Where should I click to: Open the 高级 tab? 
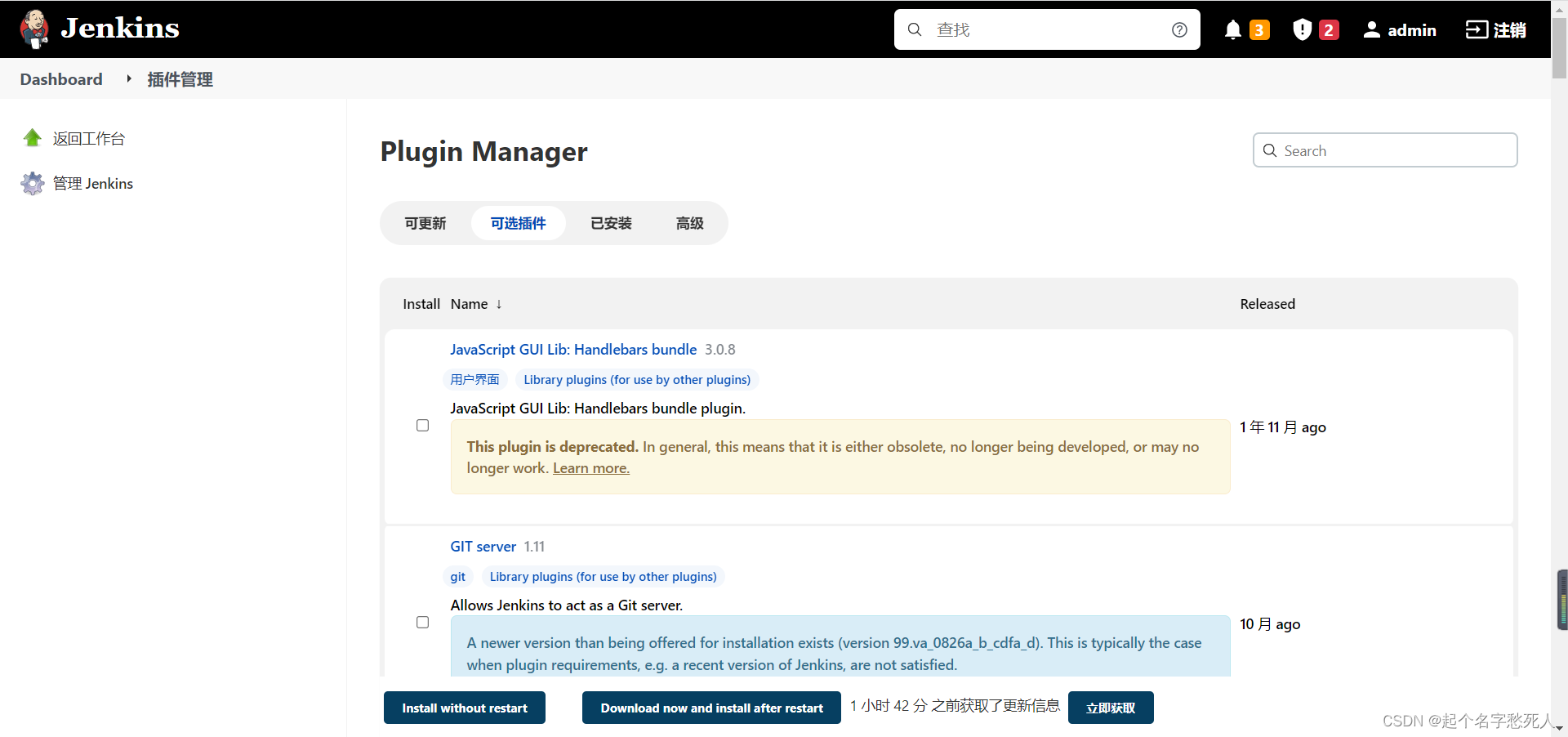tap(690, 223)
